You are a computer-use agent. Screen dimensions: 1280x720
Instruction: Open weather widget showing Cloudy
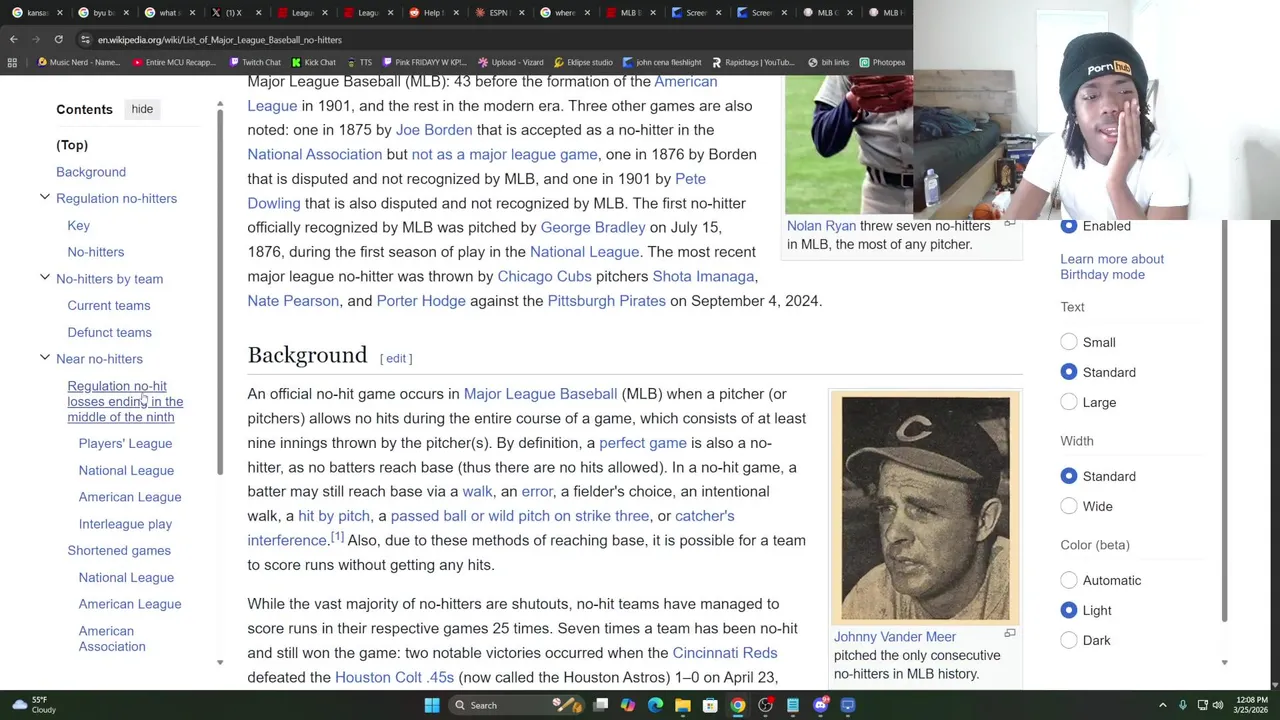32,705
